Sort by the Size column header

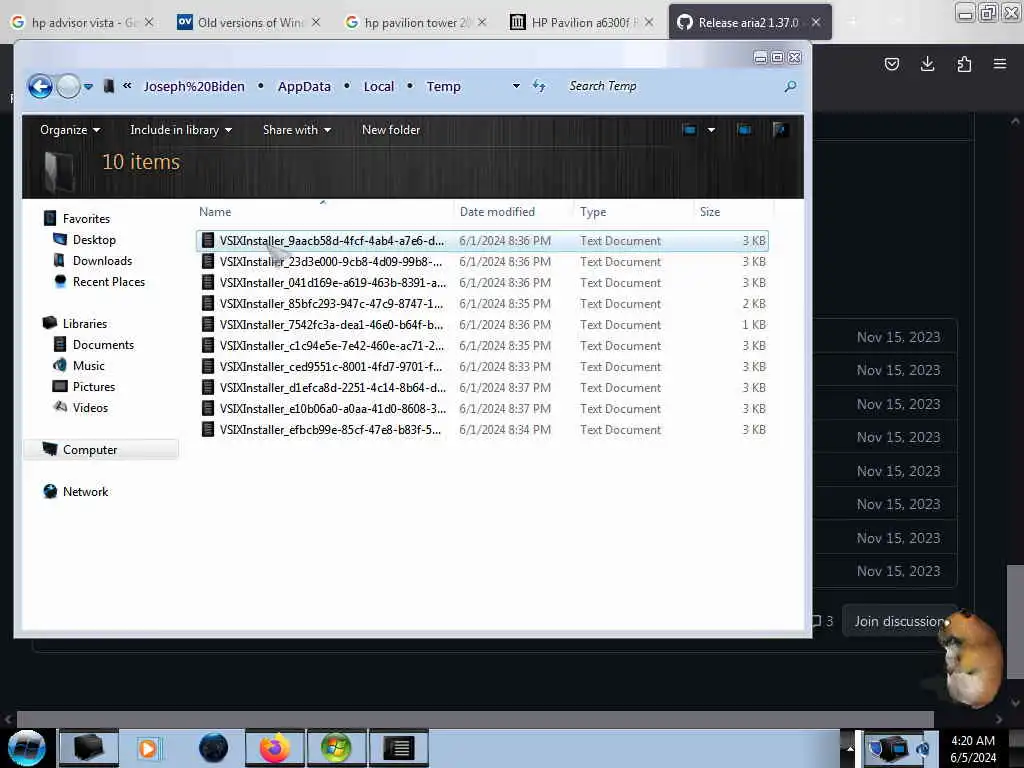click(x=733, y=212)
